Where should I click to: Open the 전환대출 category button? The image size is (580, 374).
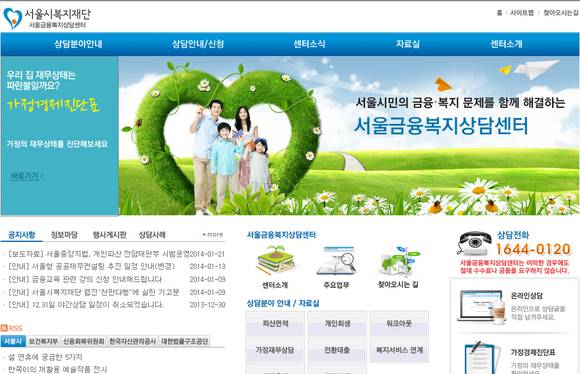click(337, 350)
